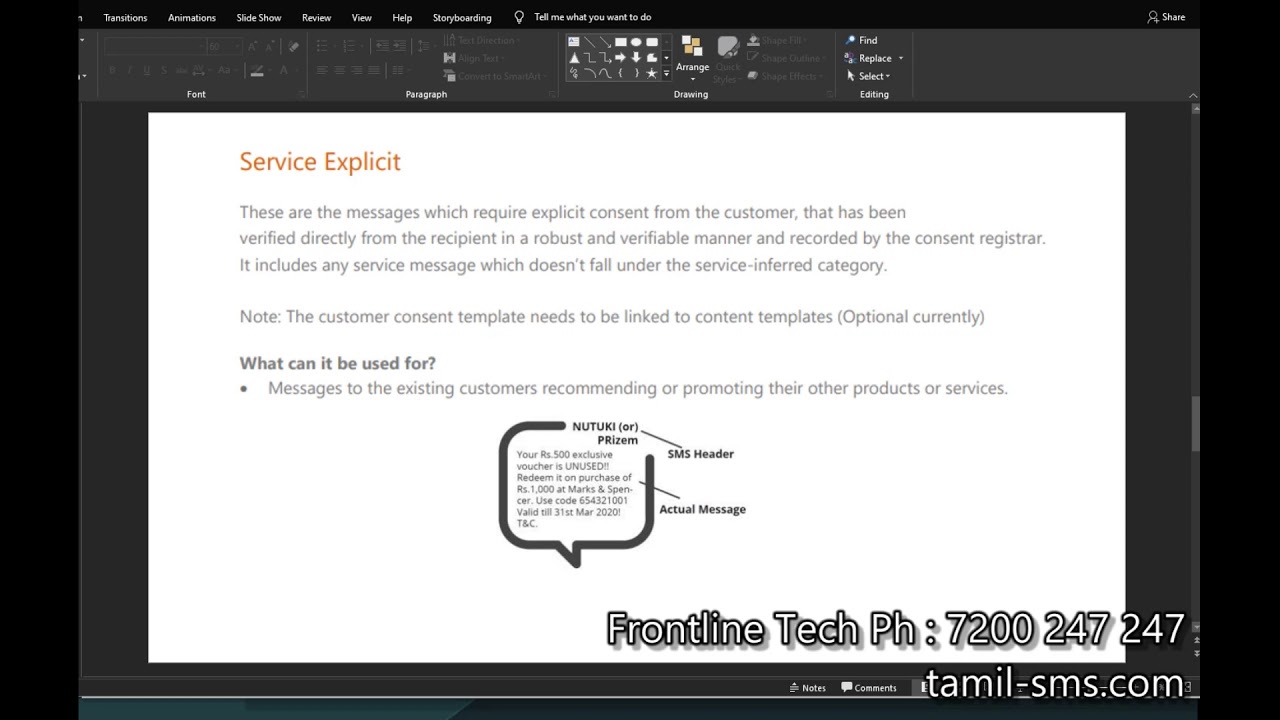This screenshot has width=1280, height=720.
Task: Open the Storyboarding tab
Action: tap(462, 17)
